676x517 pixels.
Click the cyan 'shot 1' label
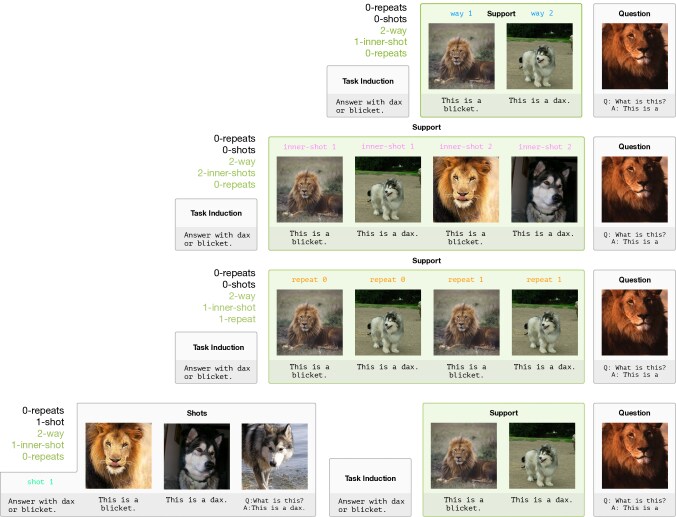pos(40,482)
